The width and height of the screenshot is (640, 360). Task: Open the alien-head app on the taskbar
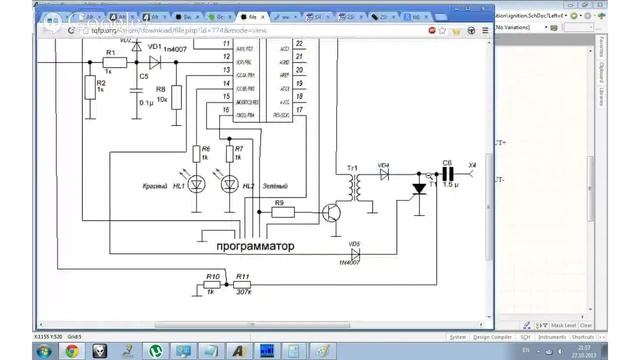100,351
